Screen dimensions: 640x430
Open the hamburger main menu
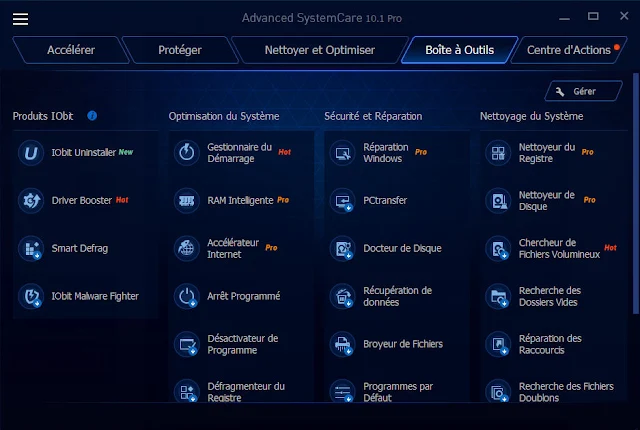(20, 19)
